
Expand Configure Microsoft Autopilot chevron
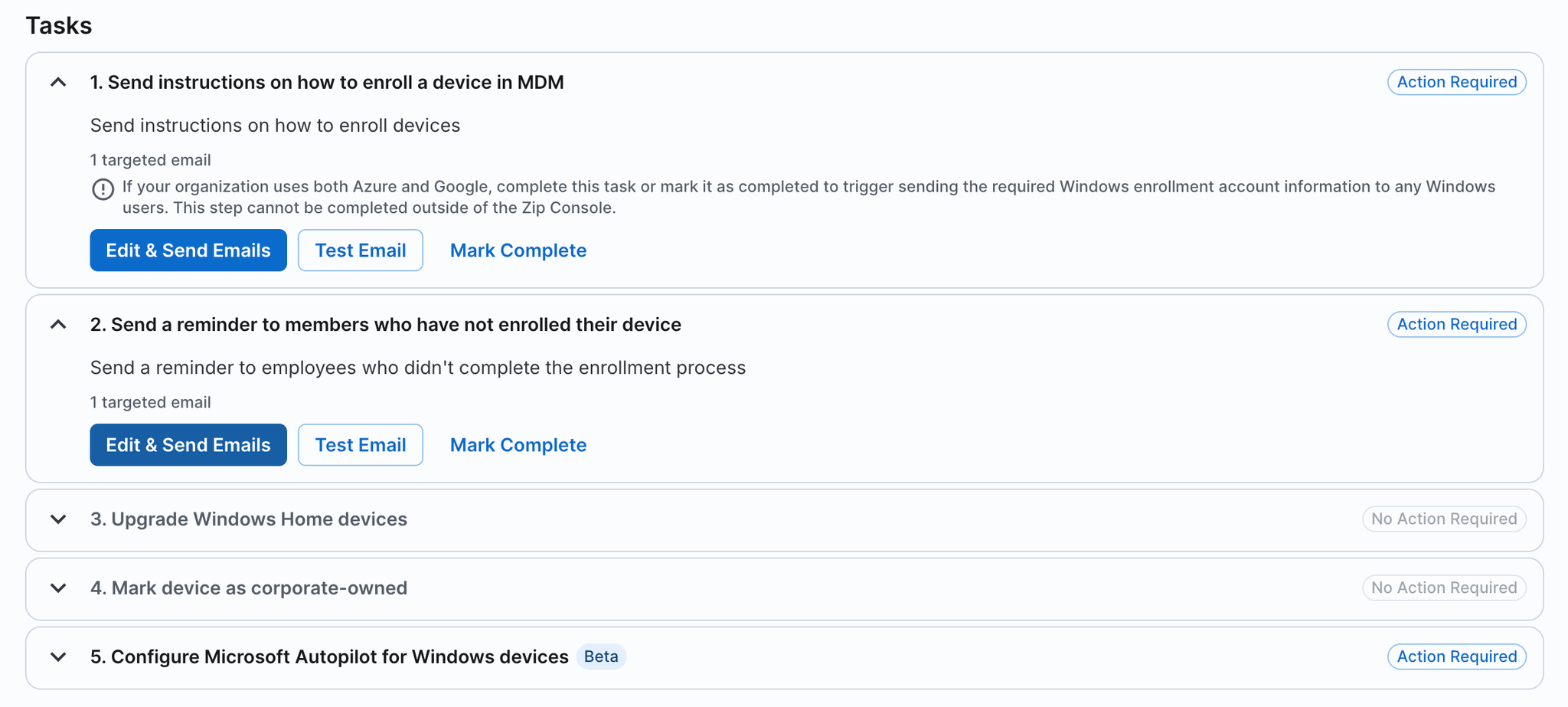point(58,657)
